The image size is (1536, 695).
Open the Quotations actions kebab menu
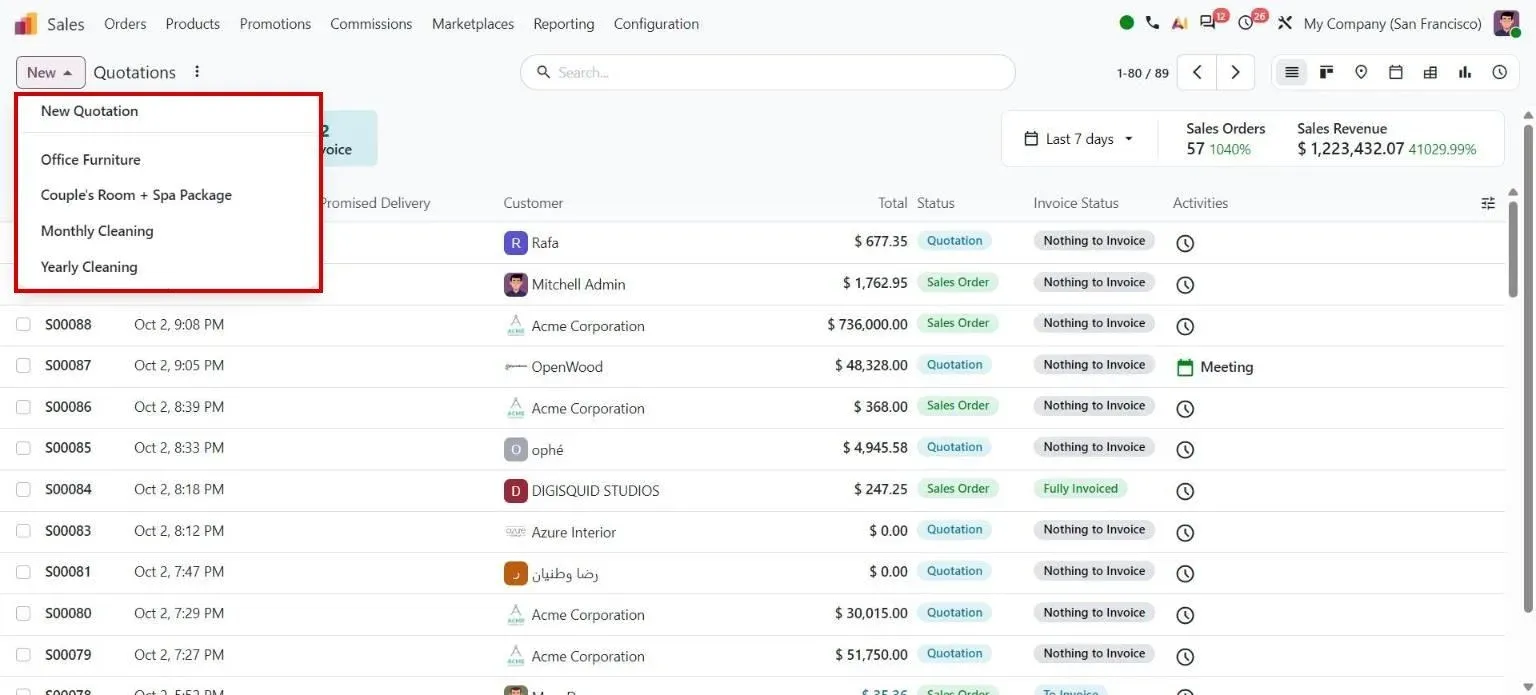[197, 72]
